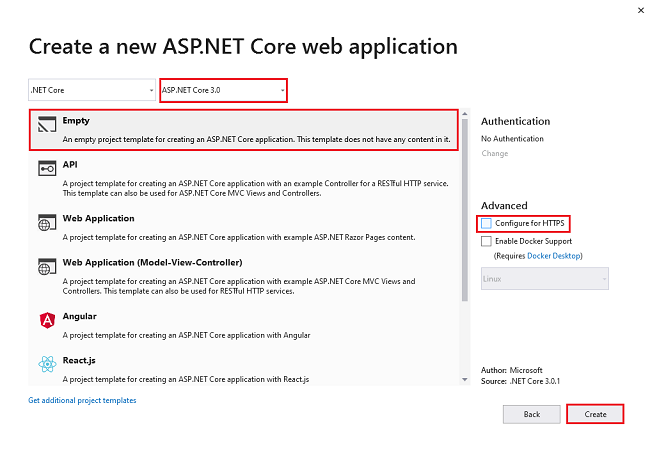Click the Source: .NET Core 3.0.1 text
This screenshot has width=650, height=451.
click(520, 381)
